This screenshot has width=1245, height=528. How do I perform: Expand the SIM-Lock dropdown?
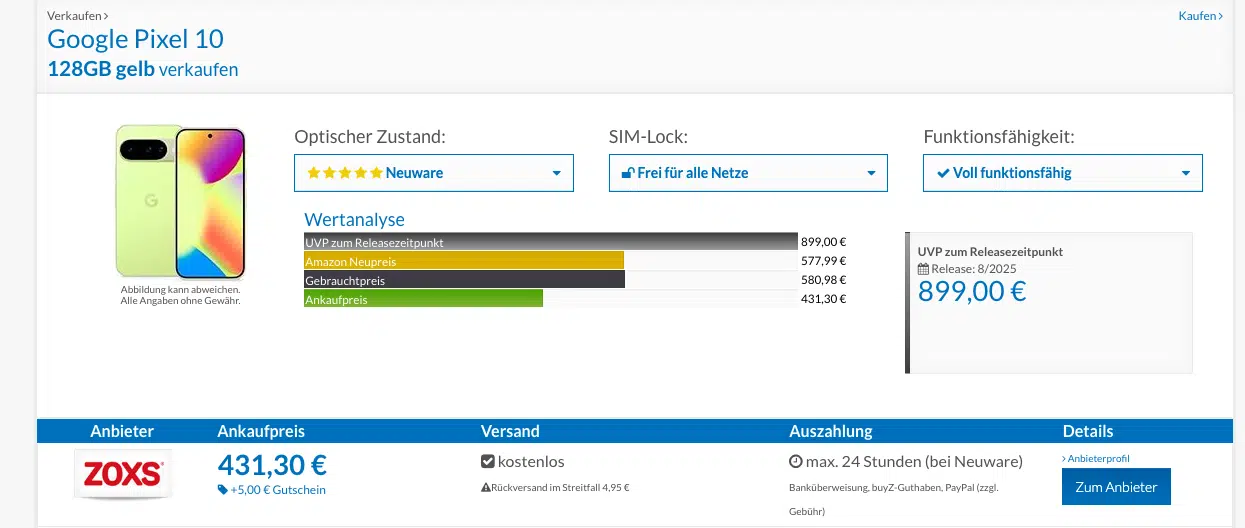[x=747, y=173]
